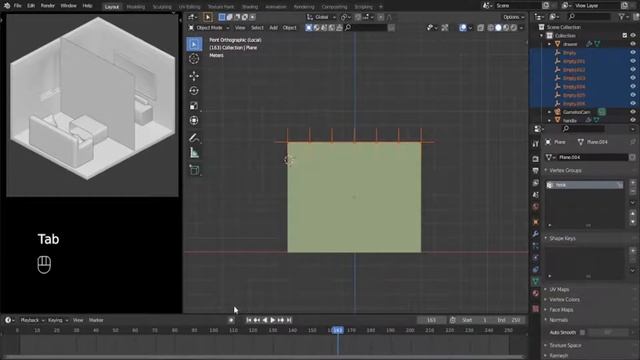Uncheck the Collection exclude checkbox
The image size is (640, 360).
click(x=624, y=36)
